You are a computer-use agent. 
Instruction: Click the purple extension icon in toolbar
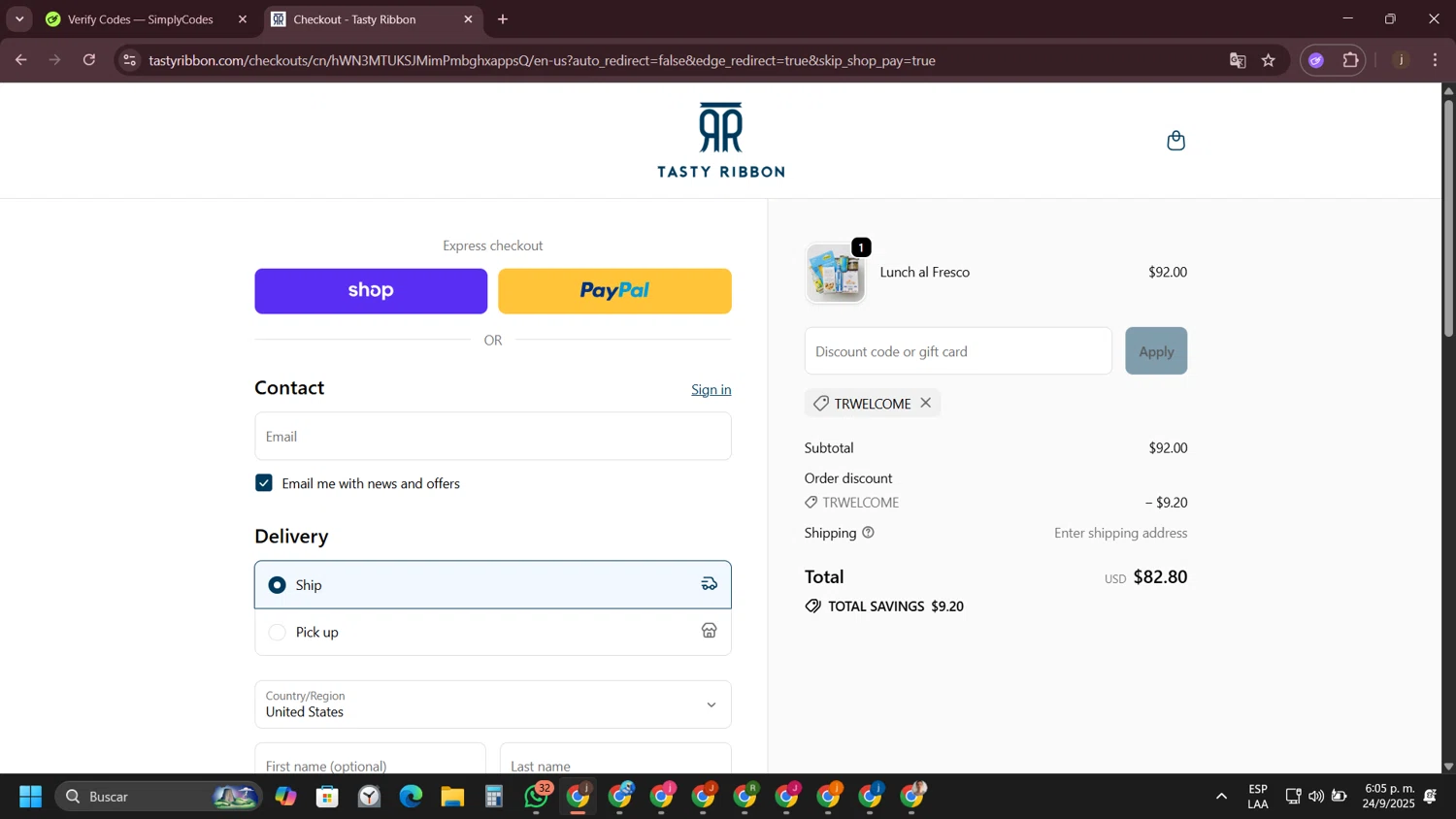[1316, 60]
